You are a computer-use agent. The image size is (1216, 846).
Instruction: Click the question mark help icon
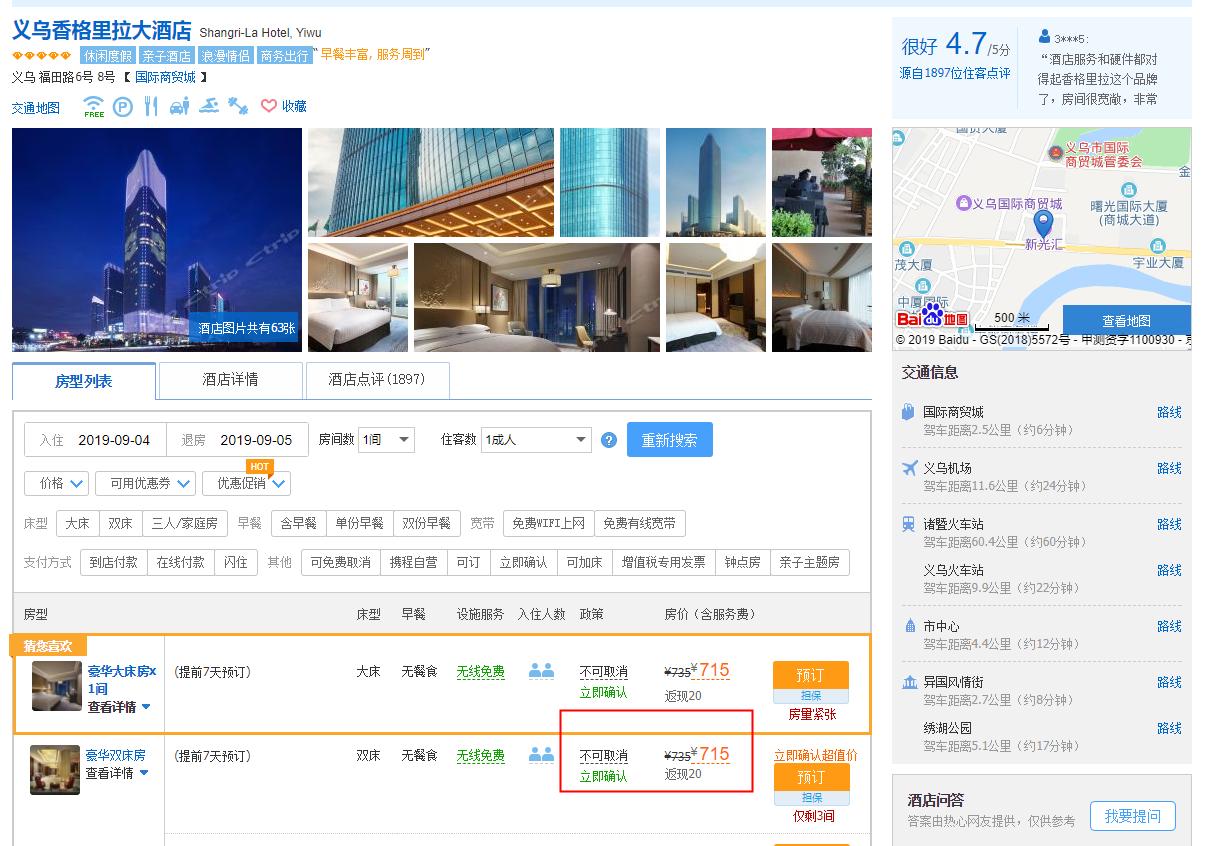pyautogui.click(x=609, y=439)
